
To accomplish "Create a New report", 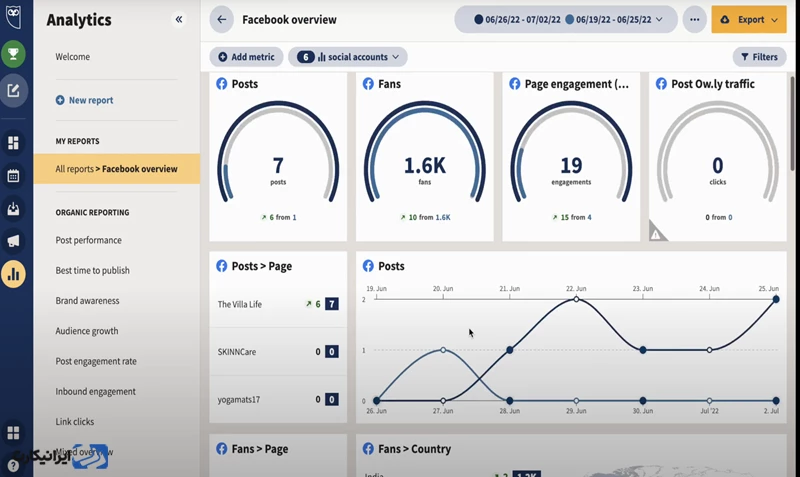I will pos(84,100).
